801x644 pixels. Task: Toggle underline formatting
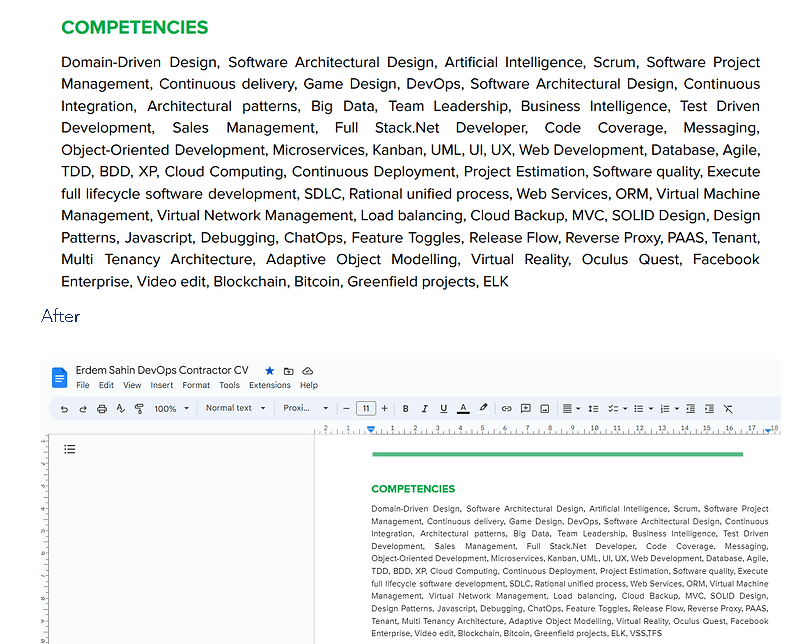[x=443, y=409]
